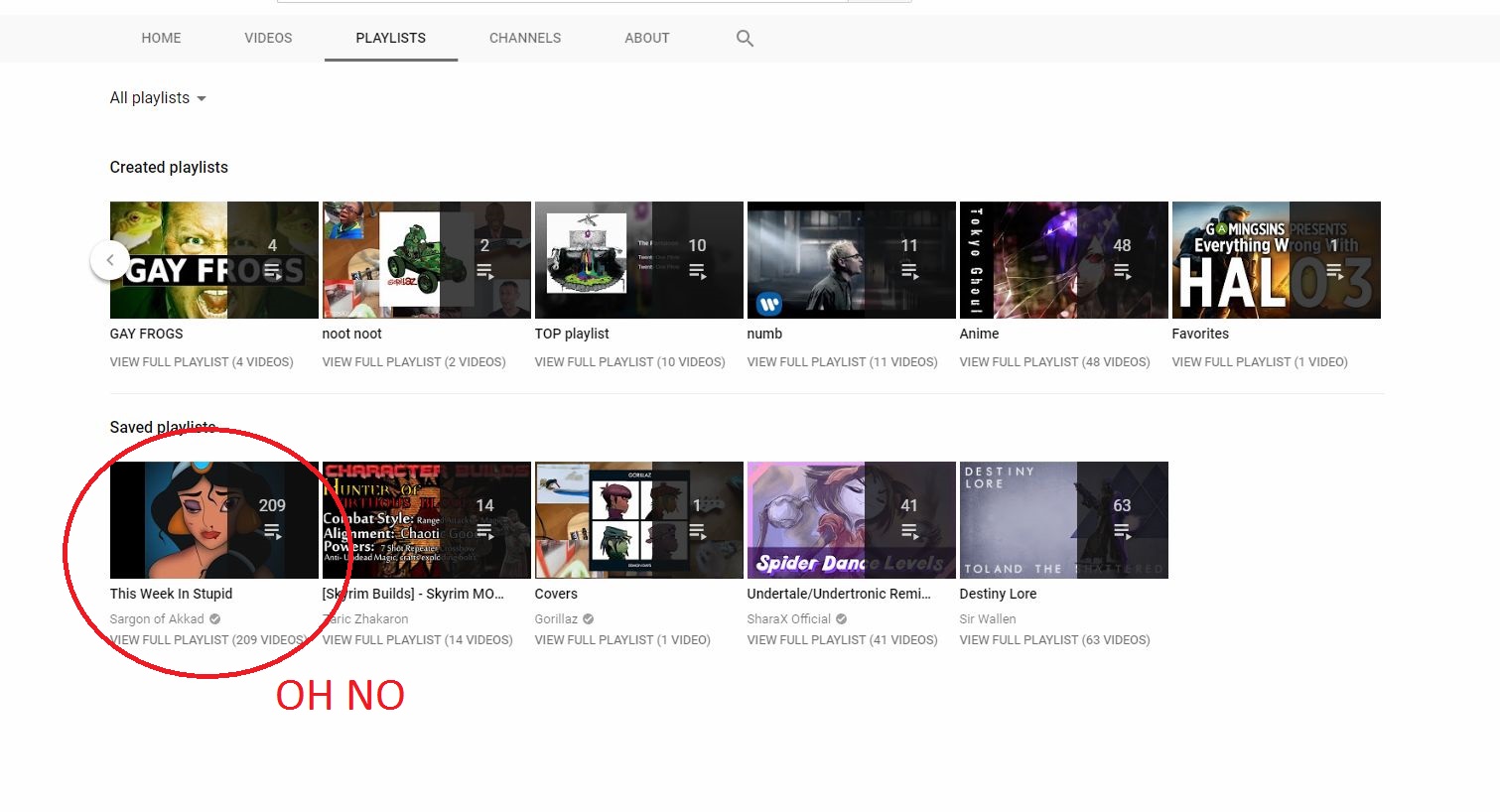Viewport: 1500px width, 812px height.
Task: View full Skyrim Builds playlist (14 videos)
Action: click(x=418, y=640)
